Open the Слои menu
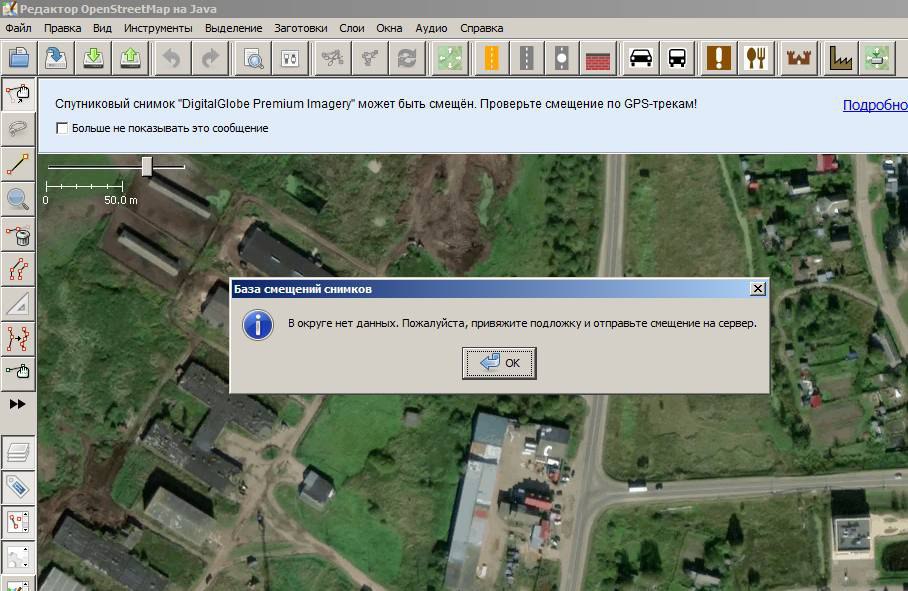Image resolution: width=908 pixels, height=591 pixels. 352,28
